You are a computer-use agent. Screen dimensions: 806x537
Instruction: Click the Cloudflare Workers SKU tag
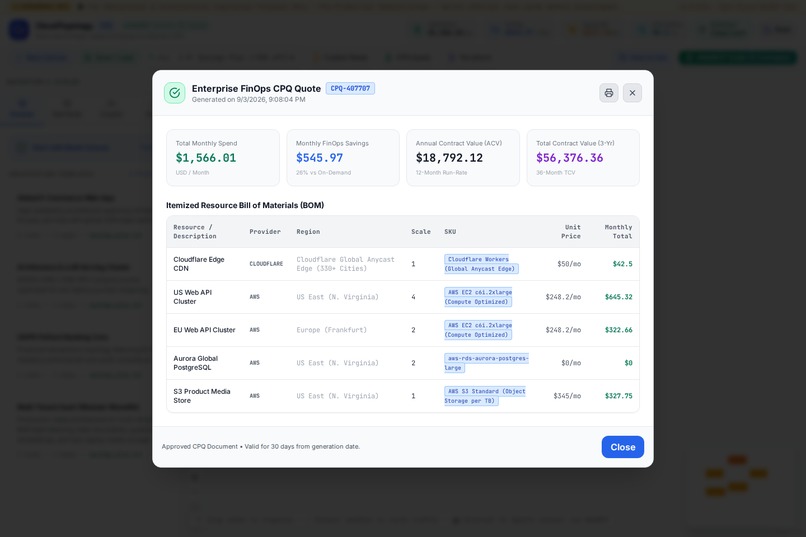point(481,264)
